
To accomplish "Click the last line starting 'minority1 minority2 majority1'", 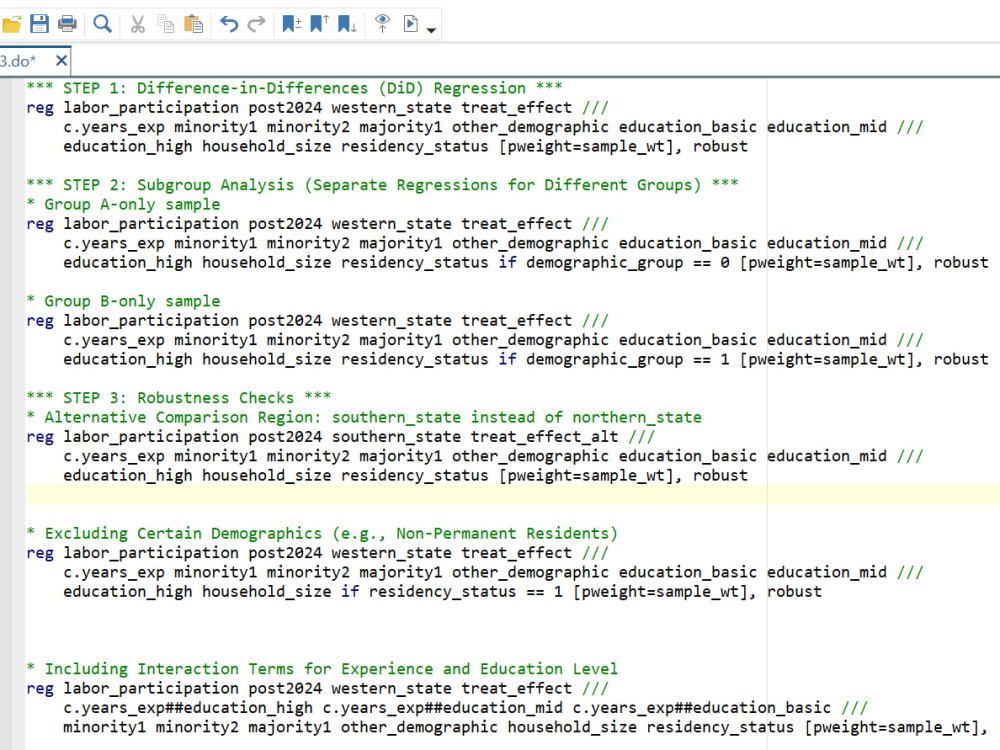I will pyautogui.click(x=526, y=727).
